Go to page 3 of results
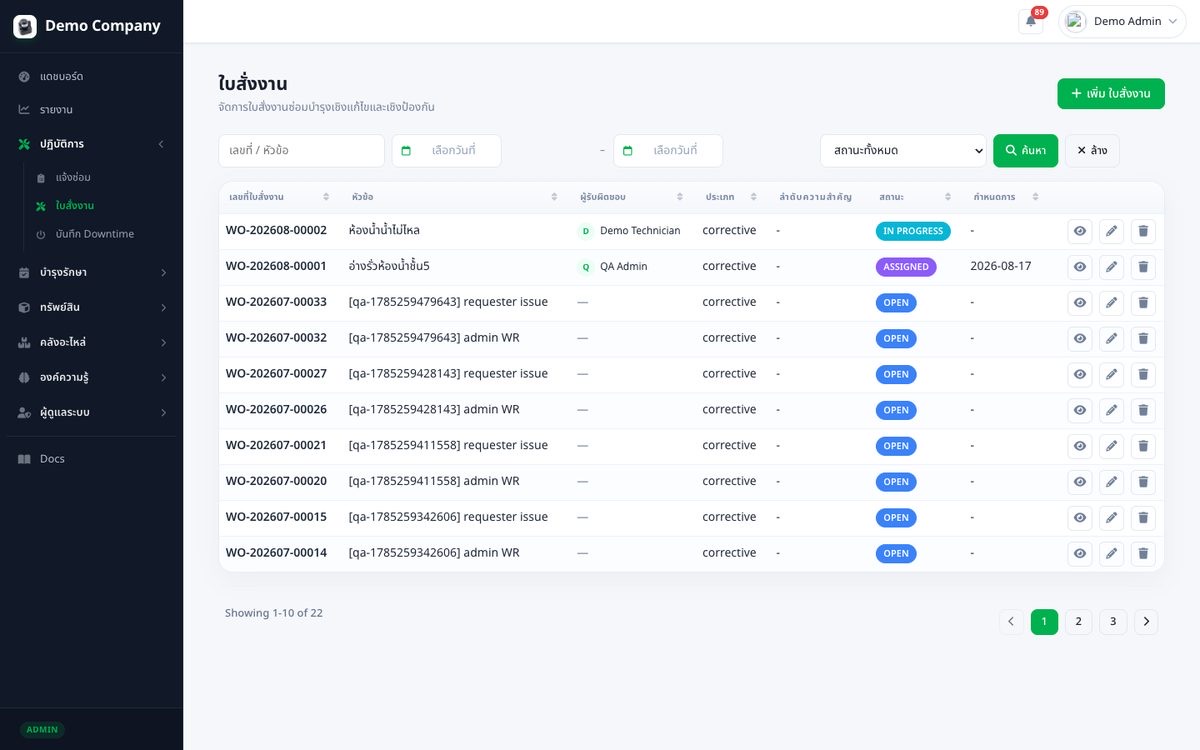The image size is (1200, 750). (1113, 622)
